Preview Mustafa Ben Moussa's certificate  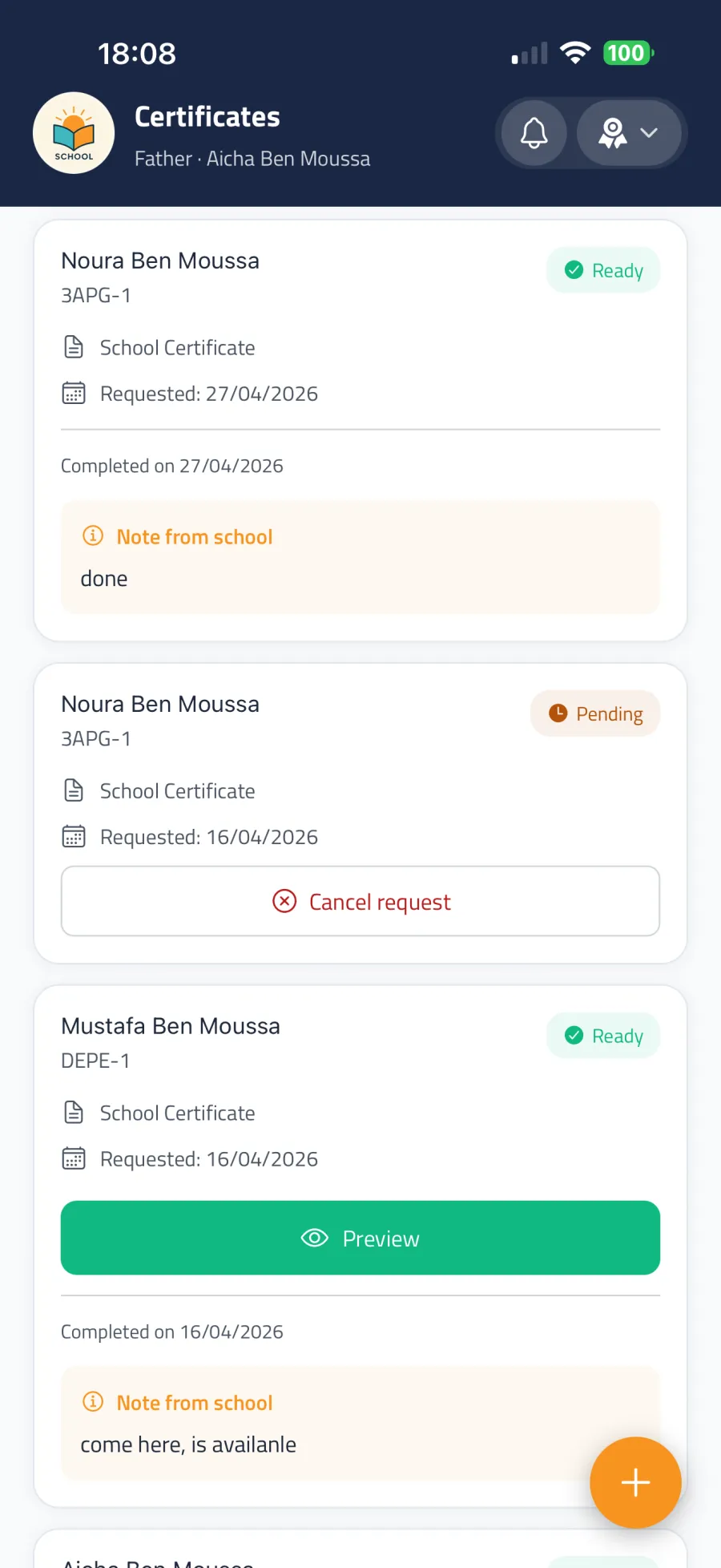[x=360, y=1238]
